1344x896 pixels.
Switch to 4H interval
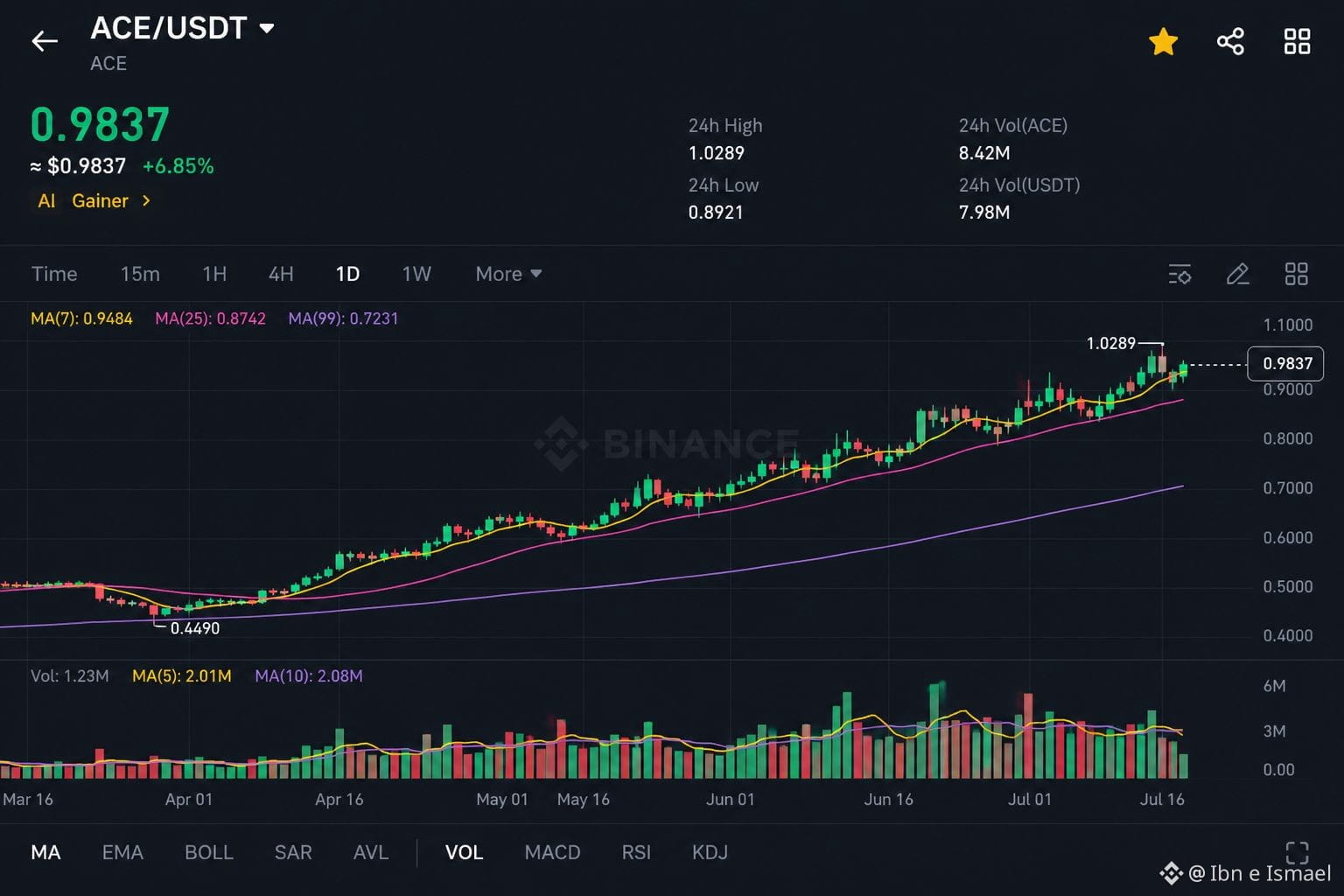click(x=281, y=274)
